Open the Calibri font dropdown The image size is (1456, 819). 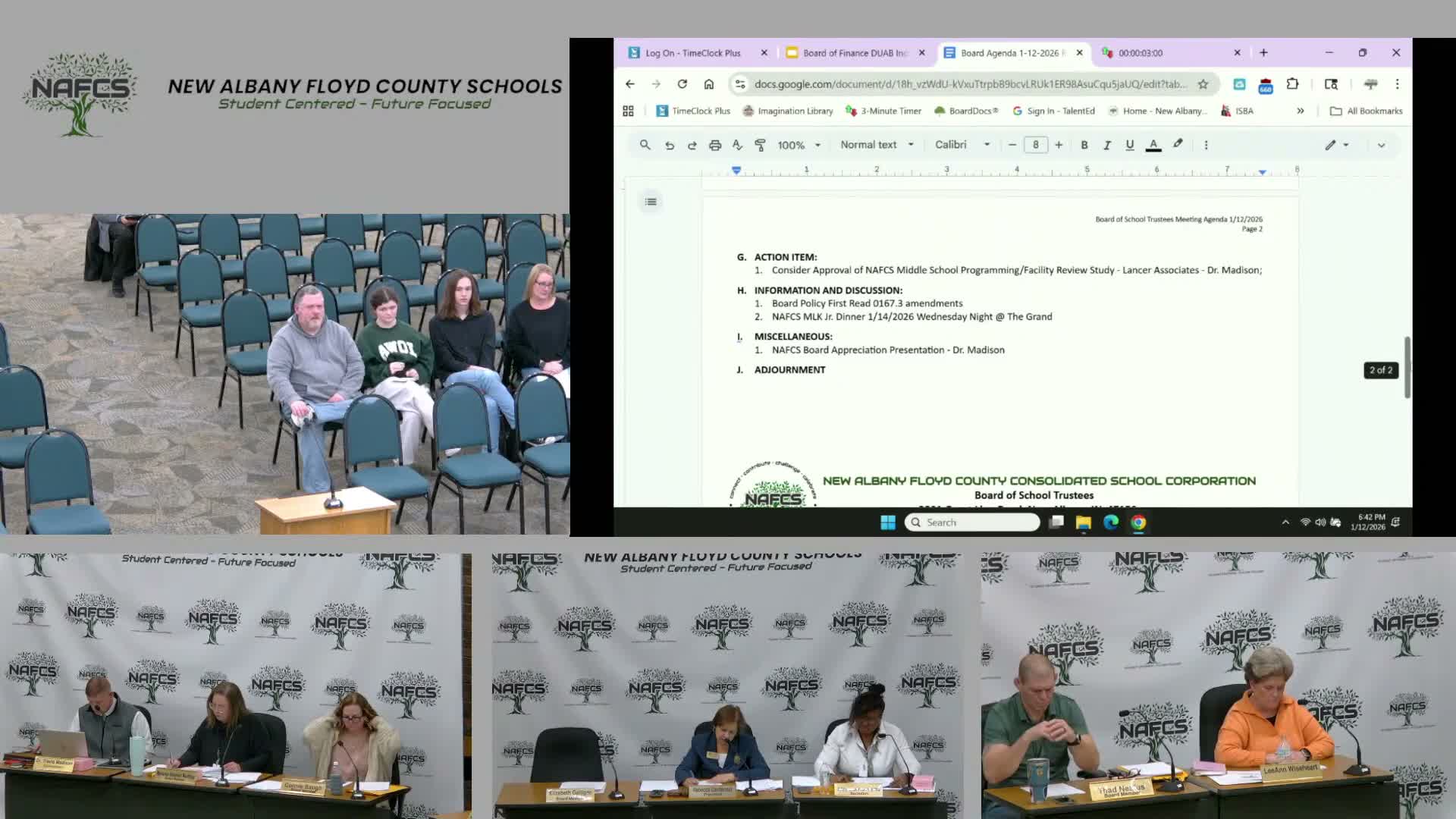[962, 145]
